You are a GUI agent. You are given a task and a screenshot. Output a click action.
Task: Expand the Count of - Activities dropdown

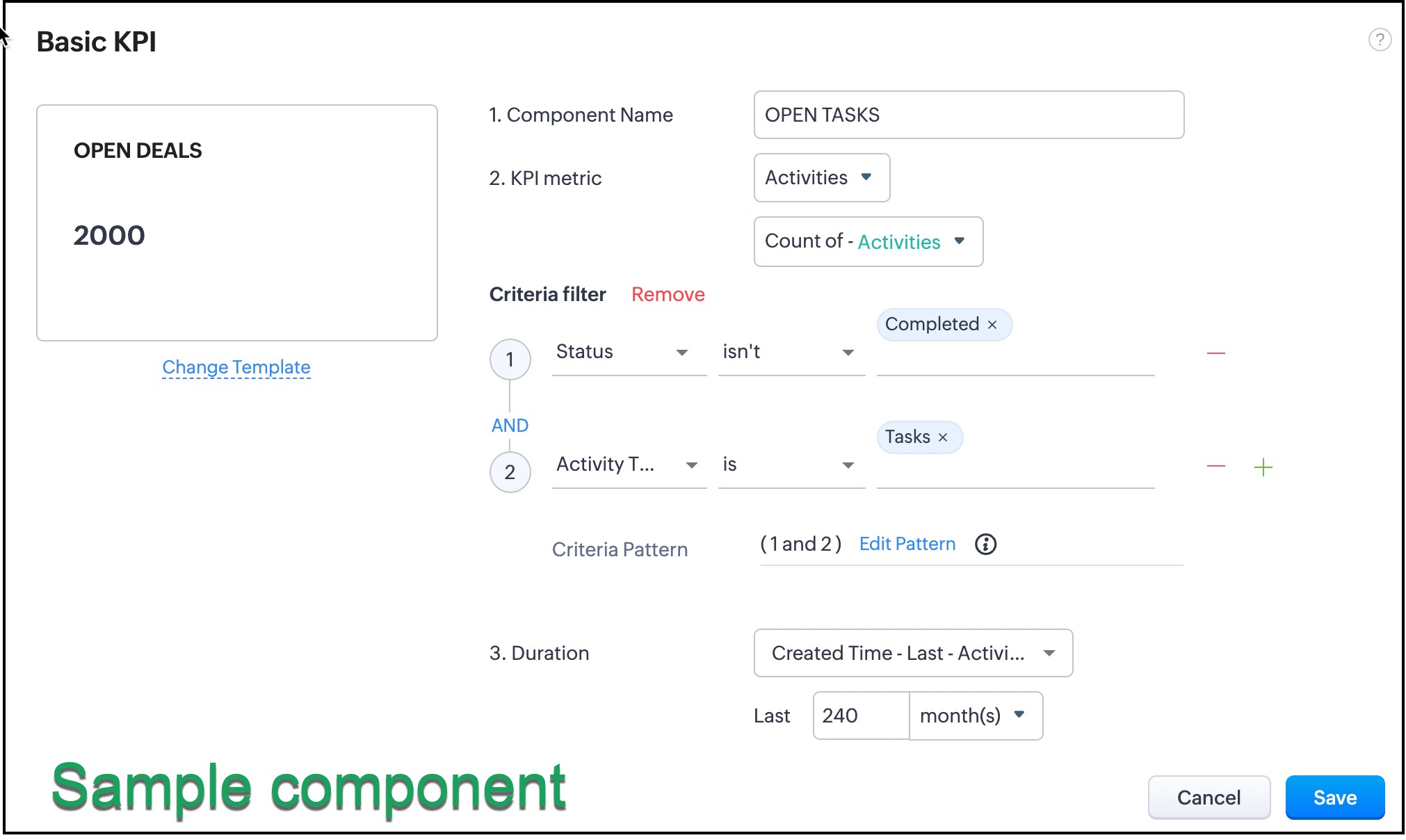[x=868, y=241]
